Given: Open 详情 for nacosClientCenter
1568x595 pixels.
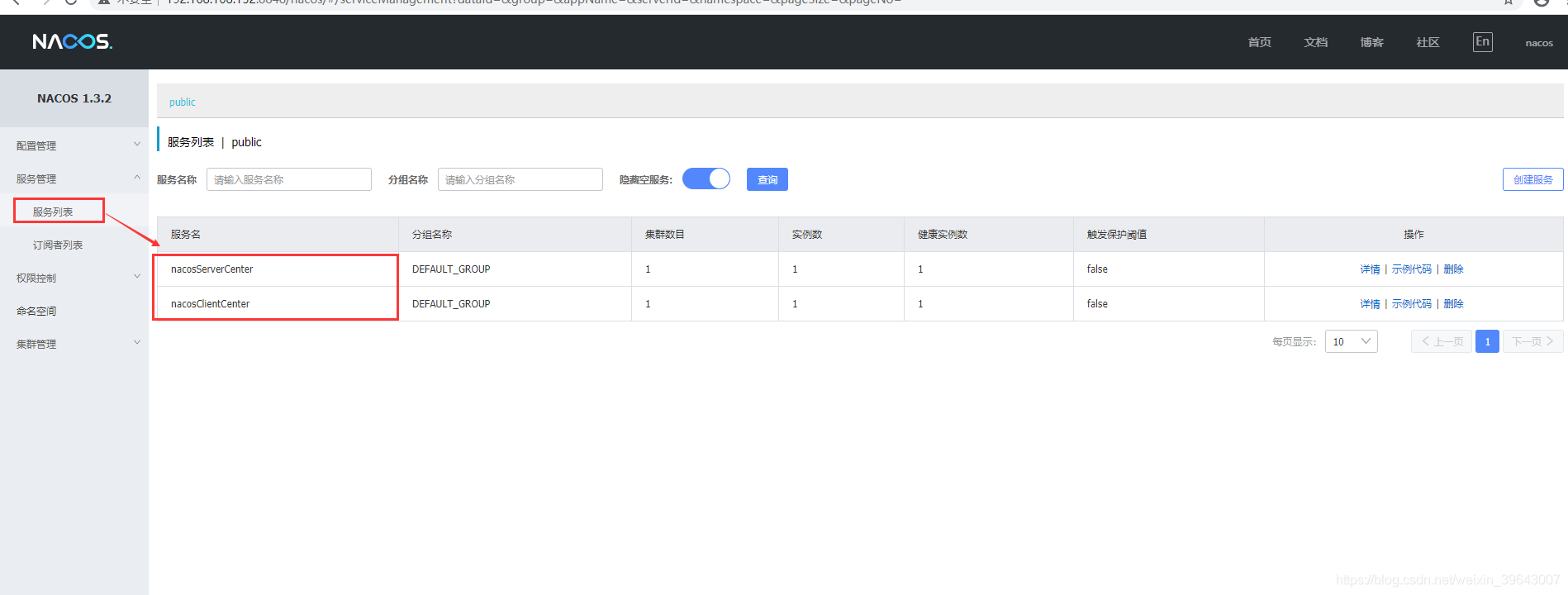Looking at the screenshot, I should pos(1370,304).
